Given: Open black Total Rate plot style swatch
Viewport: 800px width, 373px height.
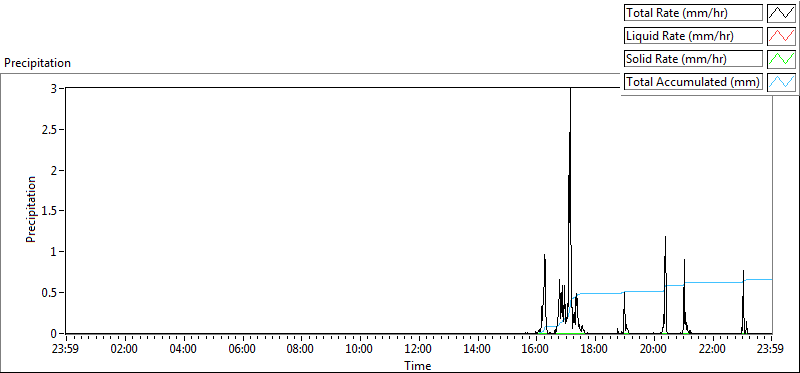Looking at the screenshot, I should [x=782, y=13].
